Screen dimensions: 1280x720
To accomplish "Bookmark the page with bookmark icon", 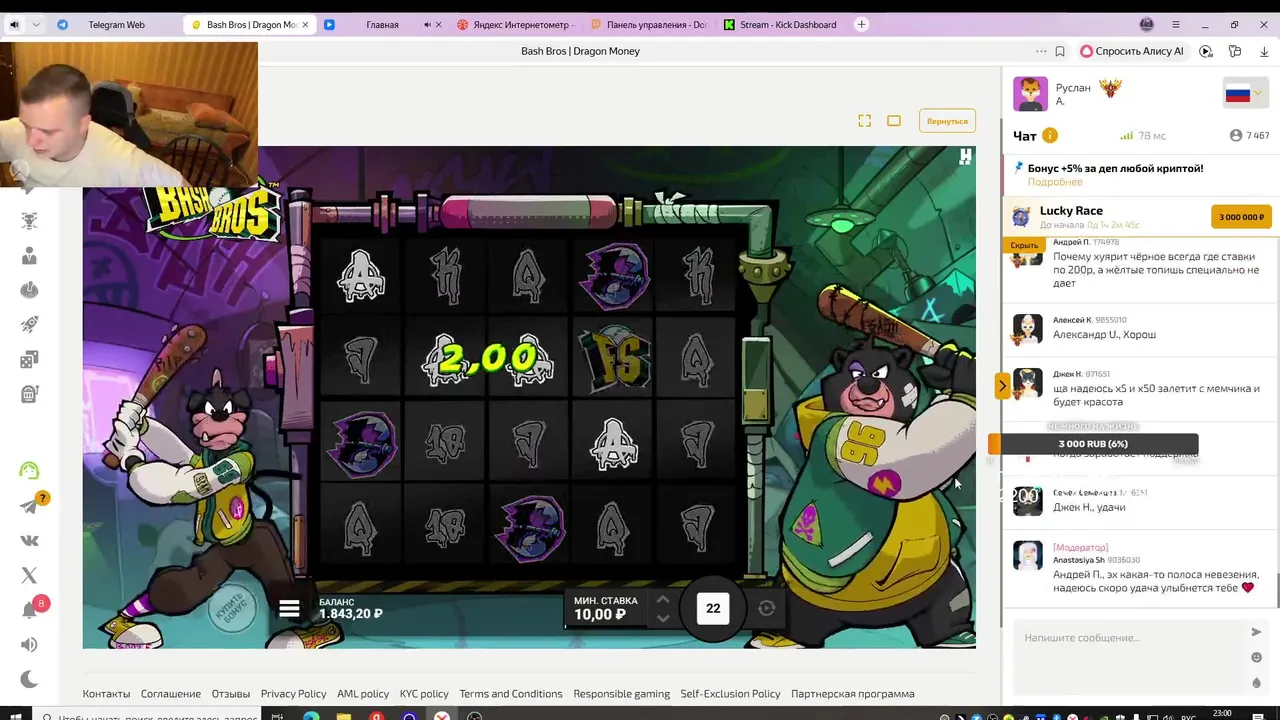I will [x=1060, y=51].
